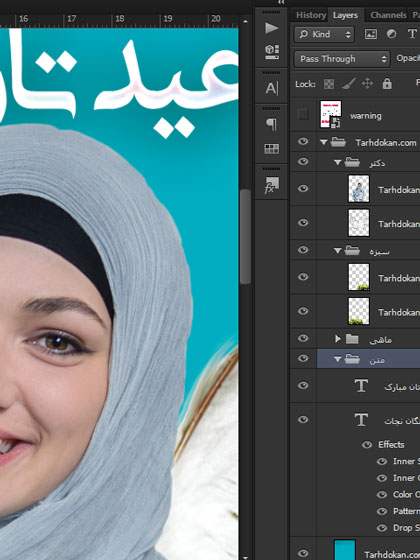Expand the ماهی group
420x560 pixels.
coord(338,339)
